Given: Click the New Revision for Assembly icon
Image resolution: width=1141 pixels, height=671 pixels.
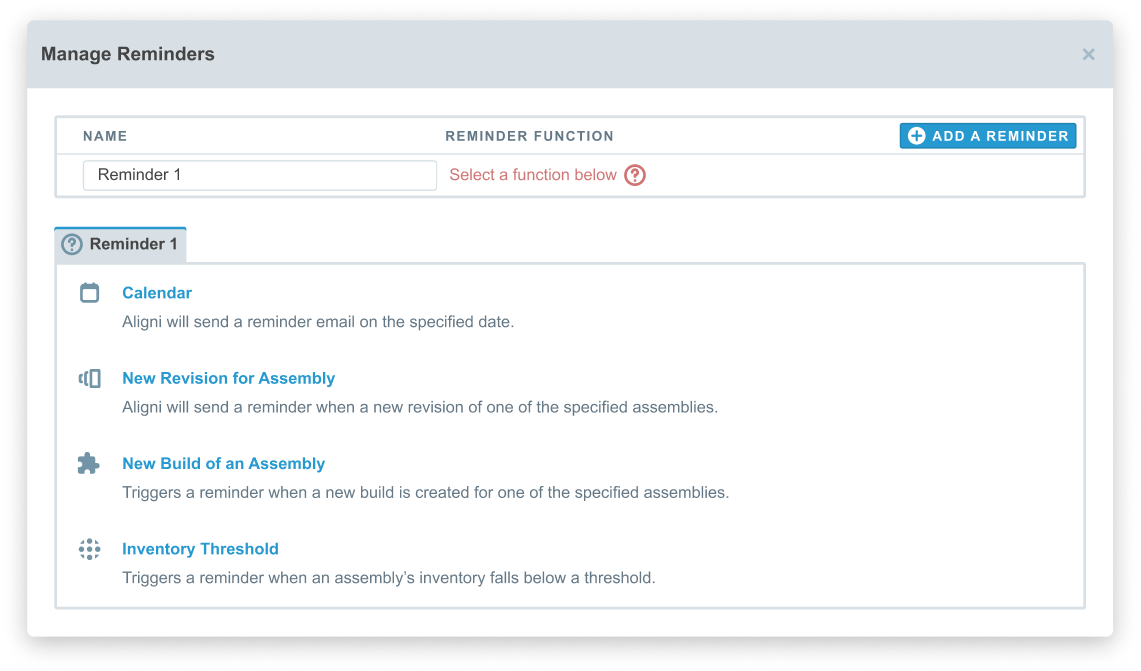Looking at the screenshot, I should [90, 378].
